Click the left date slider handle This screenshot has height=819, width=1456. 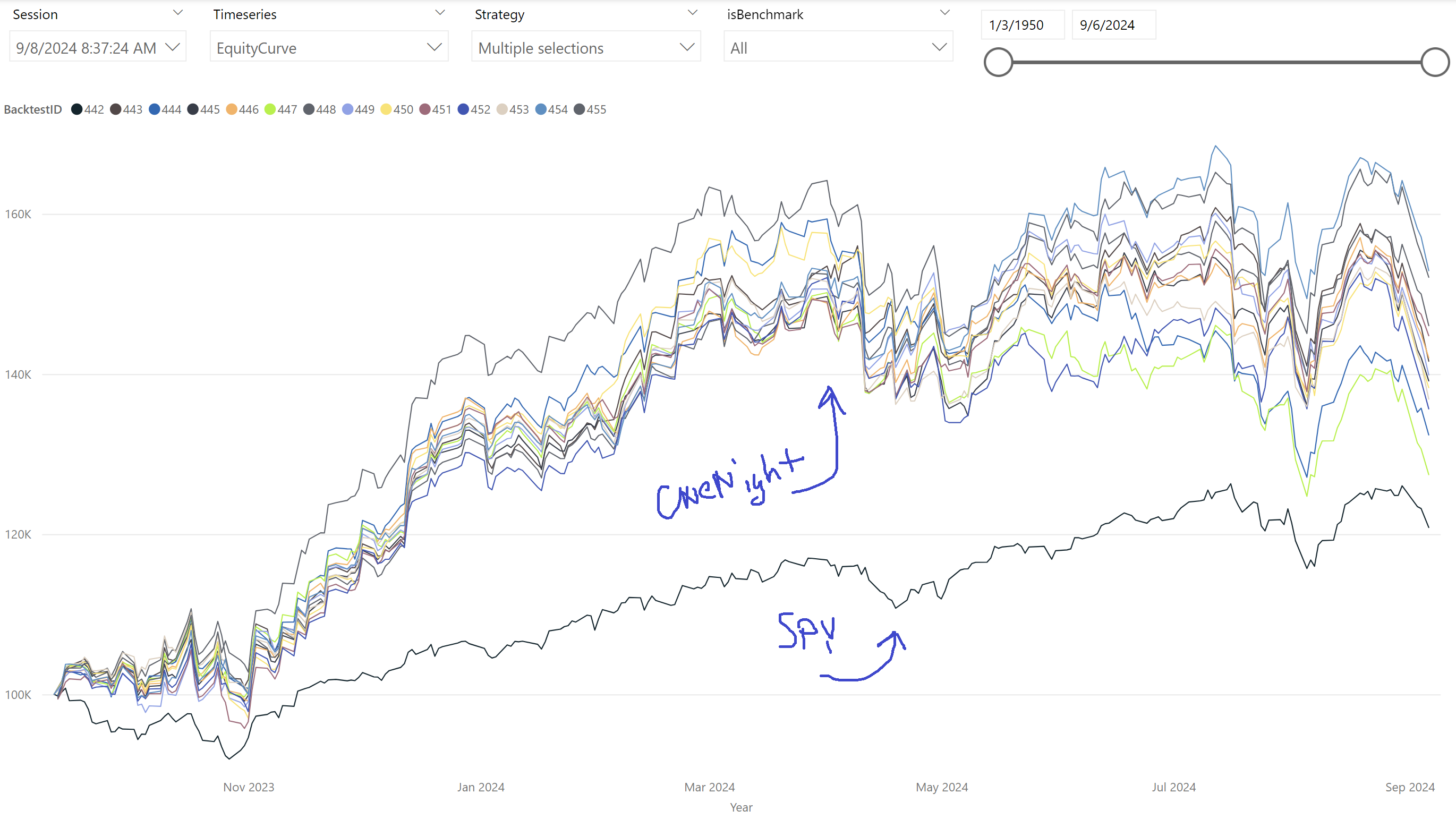(998, 62)
